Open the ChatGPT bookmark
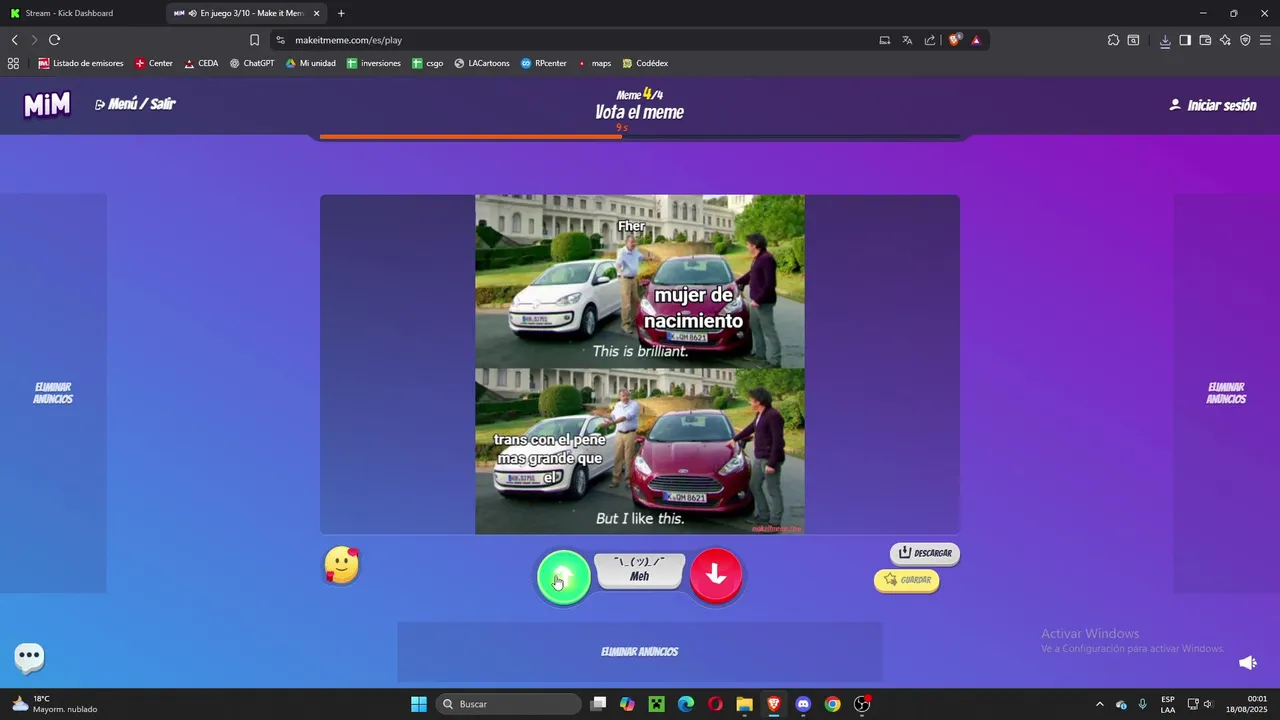 [252, 63]
